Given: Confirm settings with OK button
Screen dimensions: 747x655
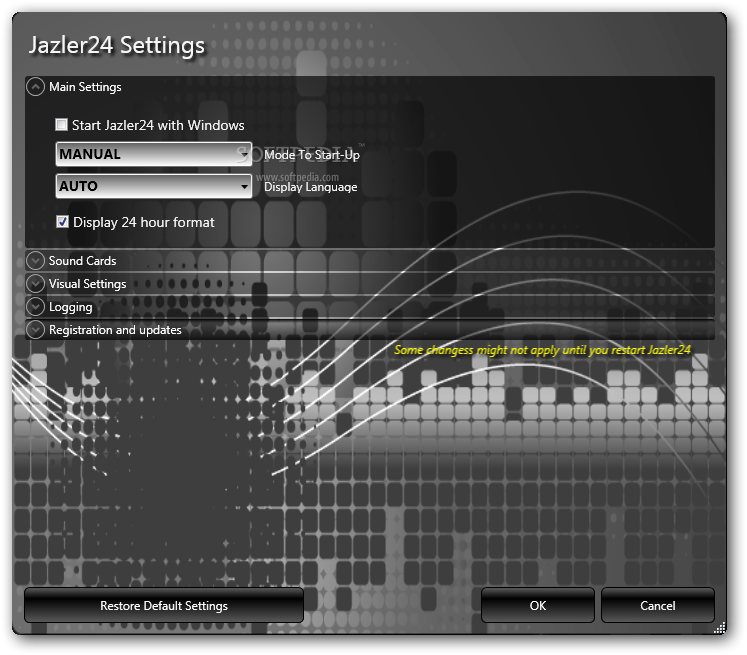Looking at the screenshot, I should [538, 605].
